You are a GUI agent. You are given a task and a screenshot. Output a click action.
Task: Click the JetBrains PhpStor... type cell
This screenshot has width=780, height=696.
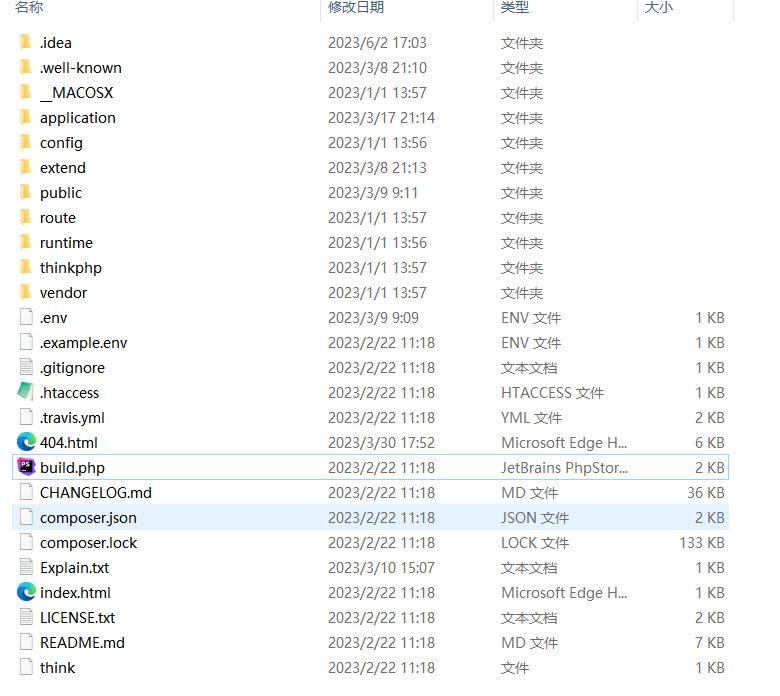564,468
